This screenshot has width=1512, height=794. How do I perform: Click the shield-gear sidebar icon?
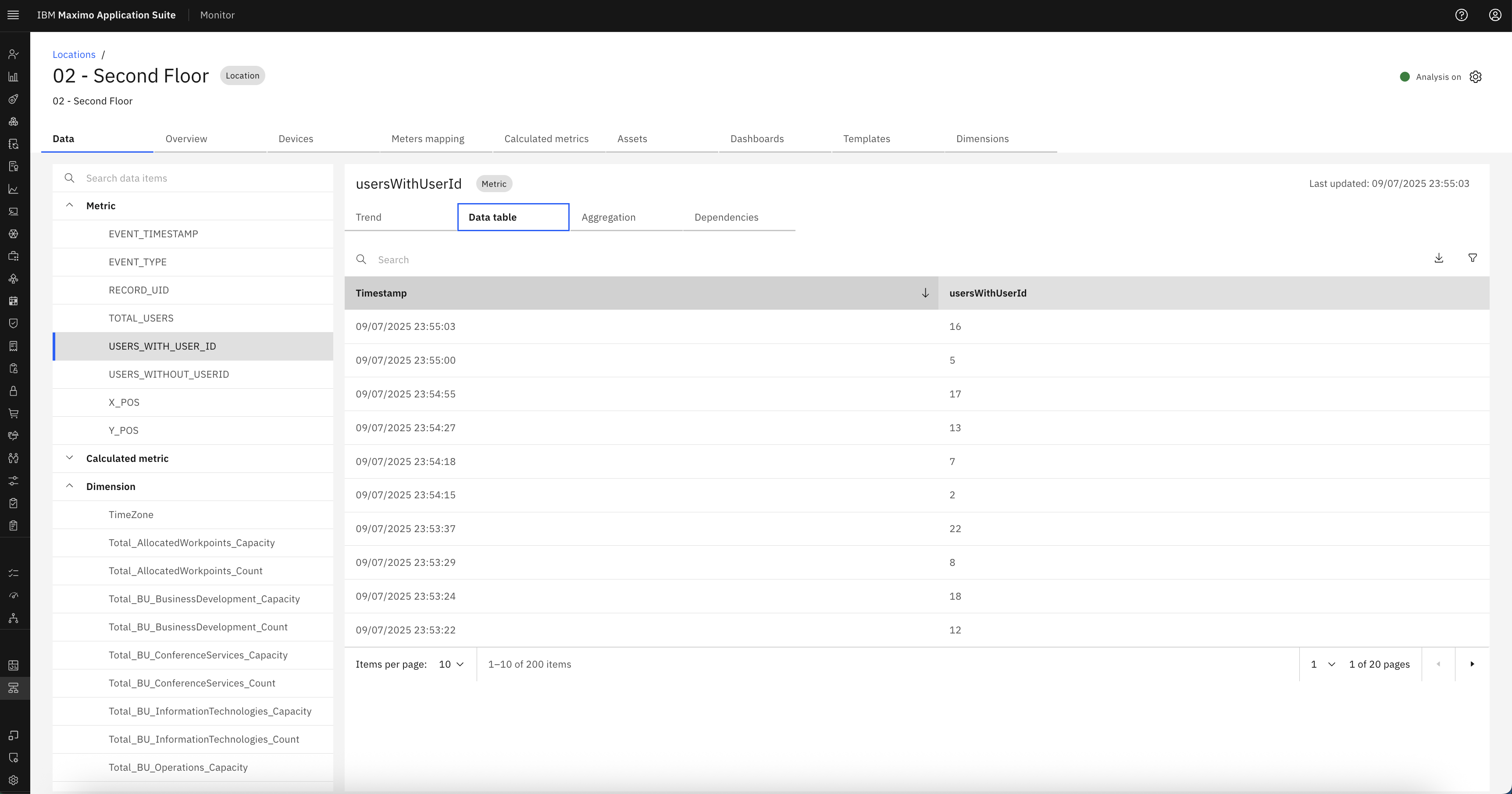point(14,758)
